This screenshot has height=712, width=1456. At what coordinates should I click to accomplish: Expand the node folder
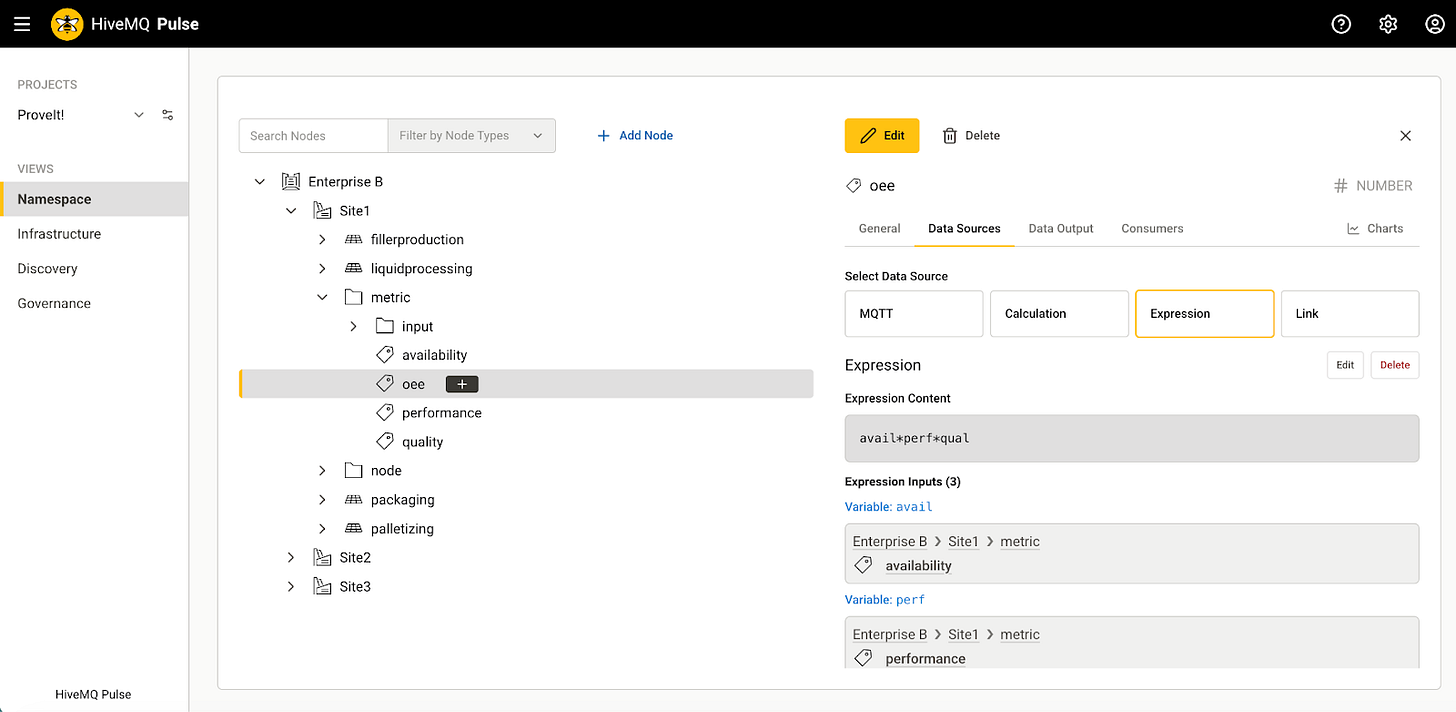pyautogui.click(x=322, y=471)
